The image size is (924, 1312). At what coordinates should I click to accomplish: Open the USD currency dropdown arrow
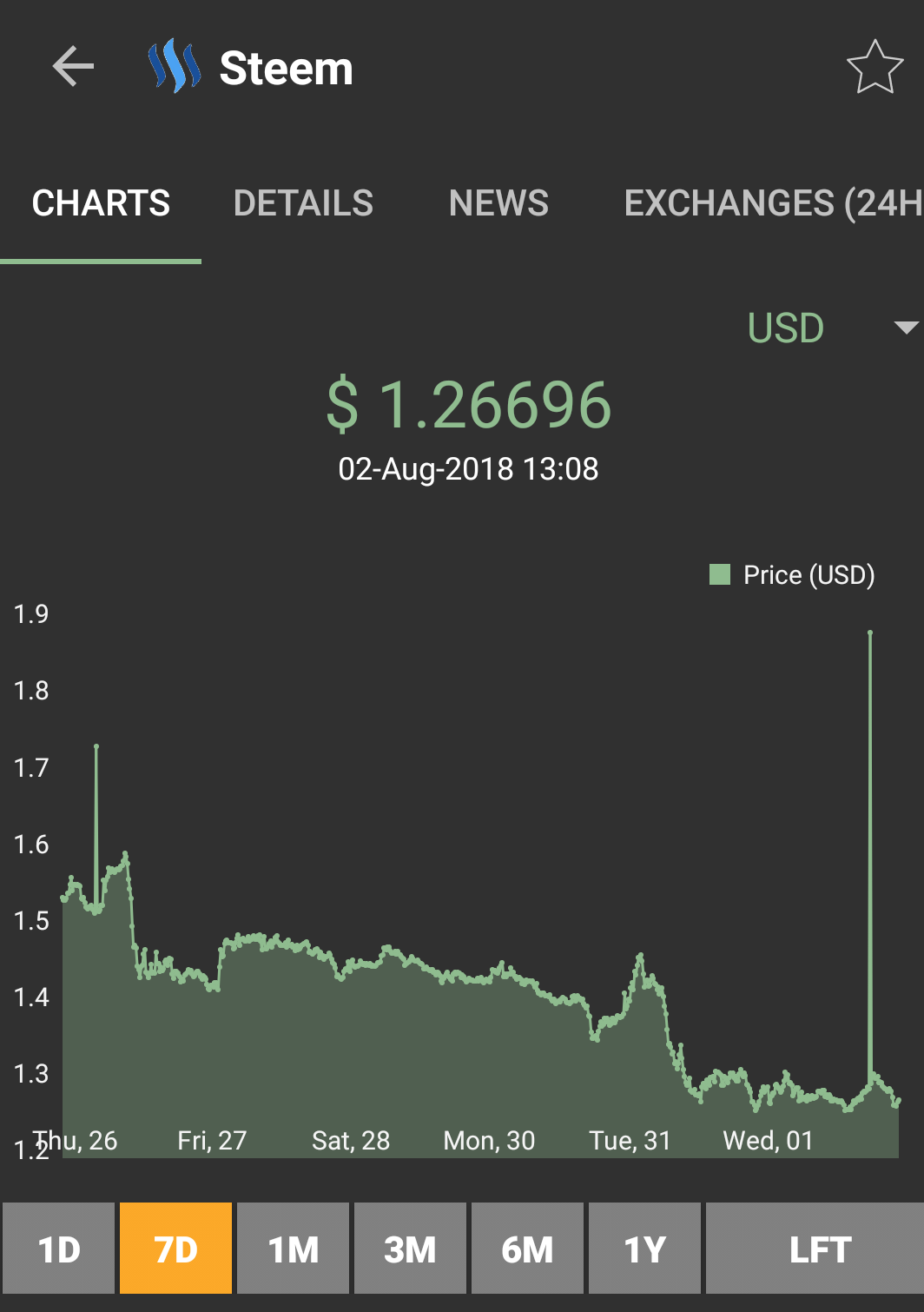(x=906, y=328)
